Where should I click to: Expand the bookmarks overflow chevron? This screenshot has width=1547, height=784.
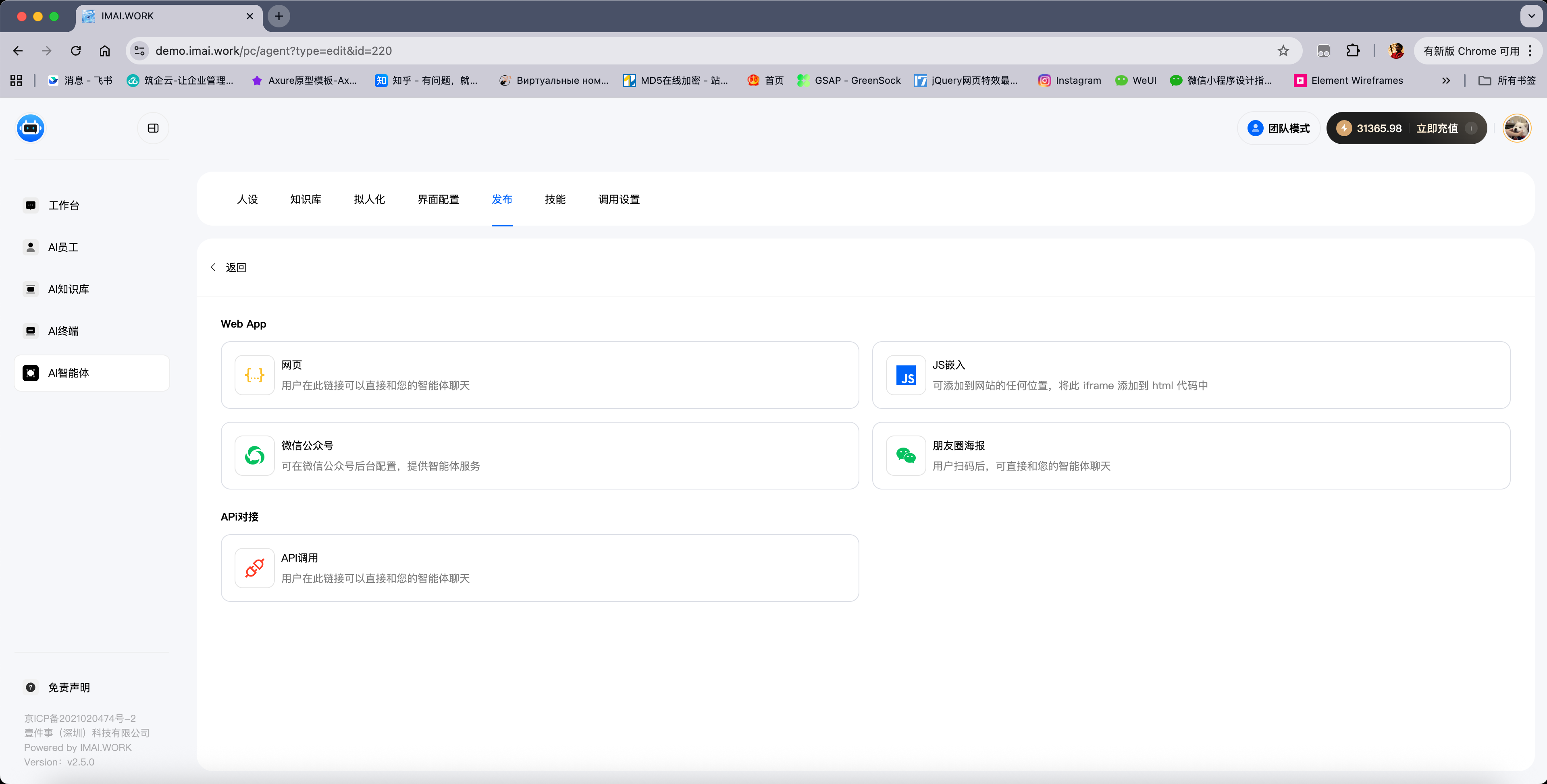click(x=1446, y=80)
